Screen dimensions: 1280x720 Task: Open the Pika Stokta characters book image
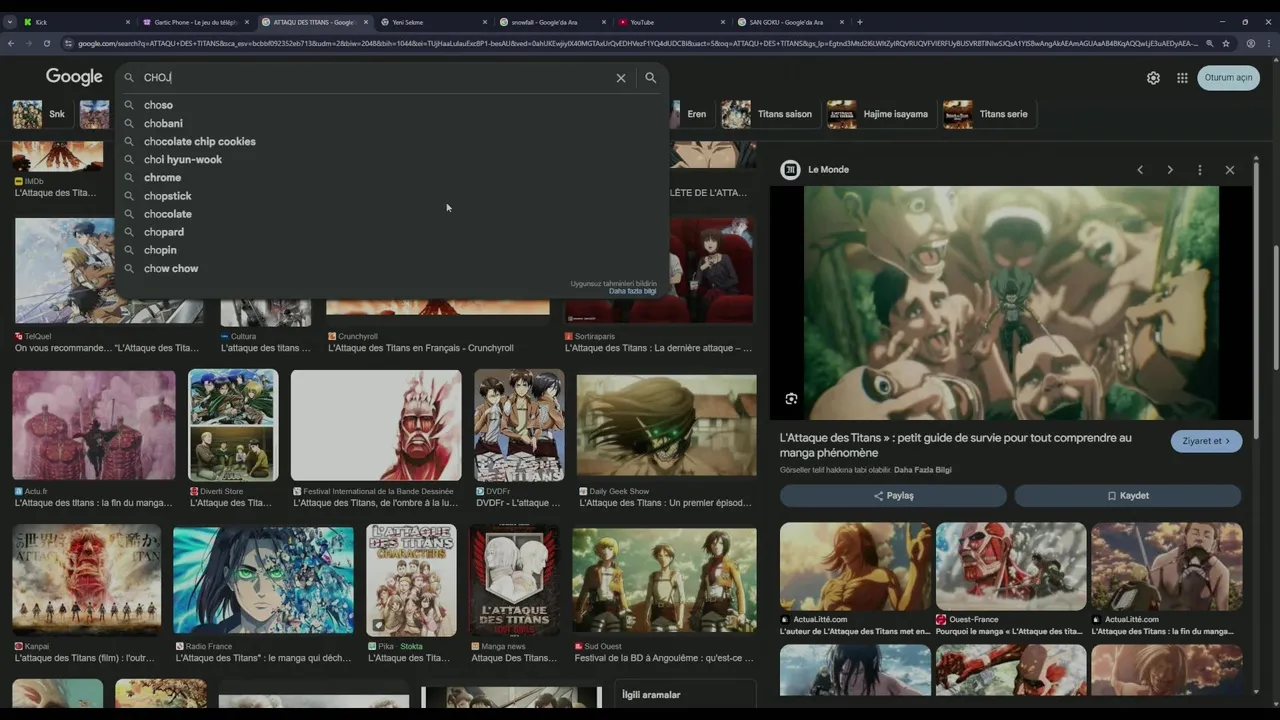411,581
